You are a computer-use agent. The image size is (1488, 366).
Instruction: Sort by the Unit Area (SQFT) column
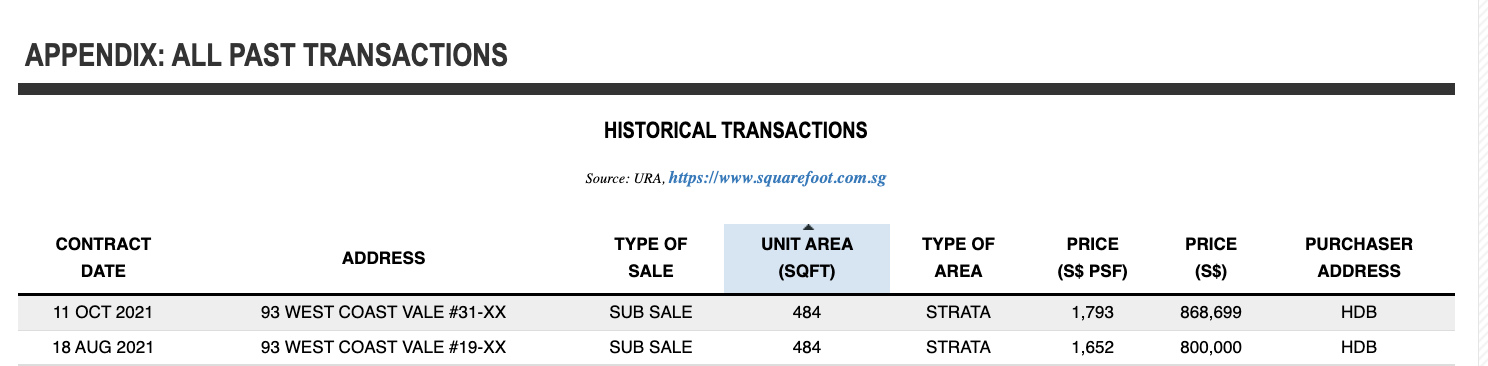[807, 258]
